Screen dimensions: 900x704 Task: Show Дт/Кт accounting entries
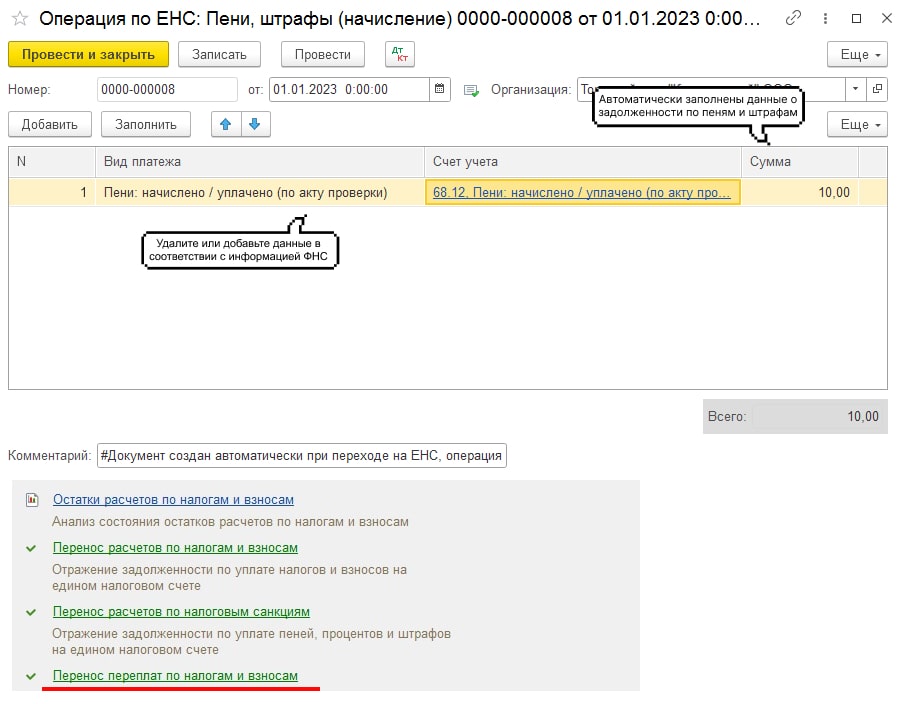point(399,54)
